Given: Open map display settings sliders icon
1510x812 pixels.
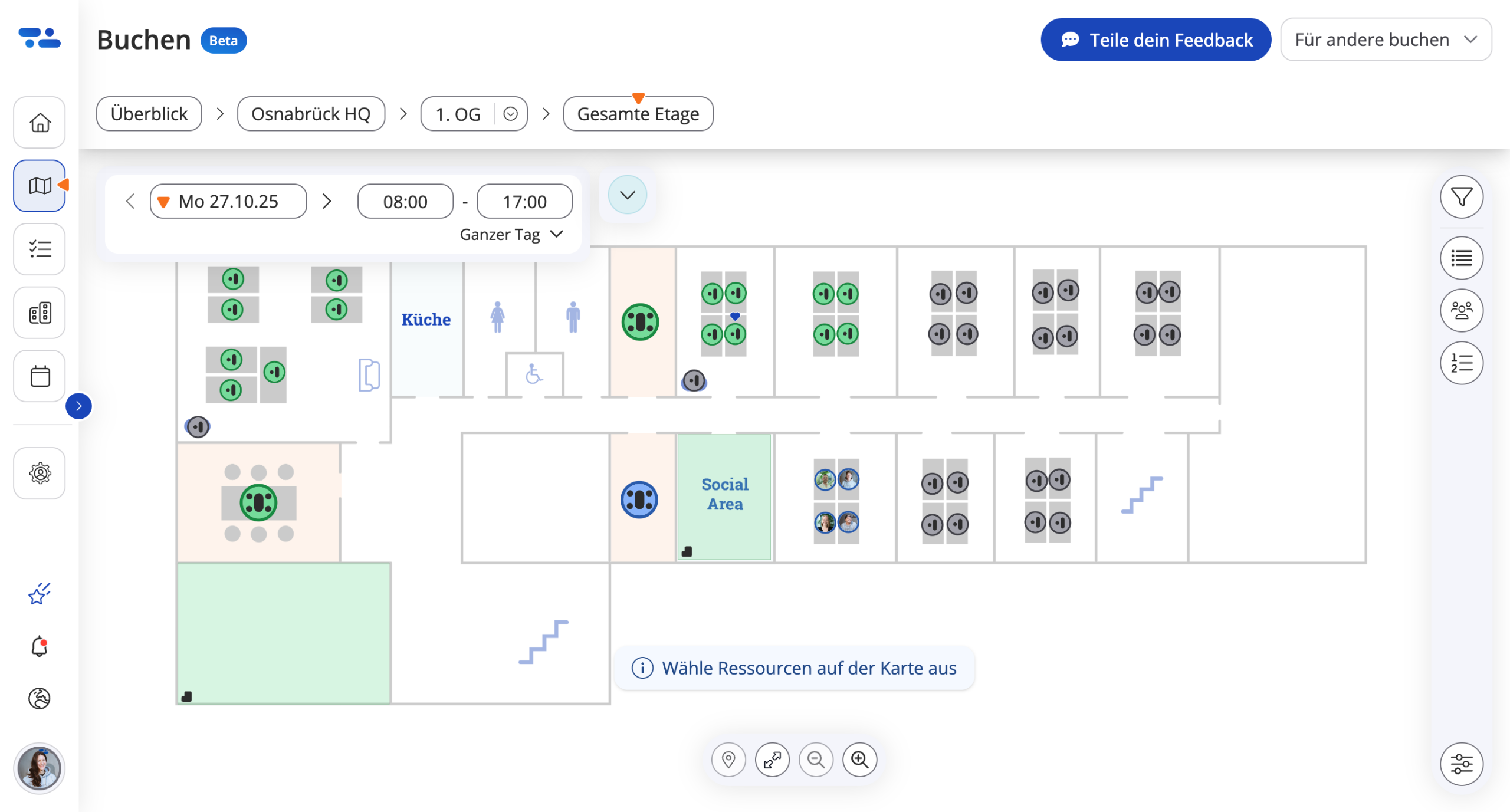Looking at the screenshot, I should pyautogui.click(x=1460, y=764).
